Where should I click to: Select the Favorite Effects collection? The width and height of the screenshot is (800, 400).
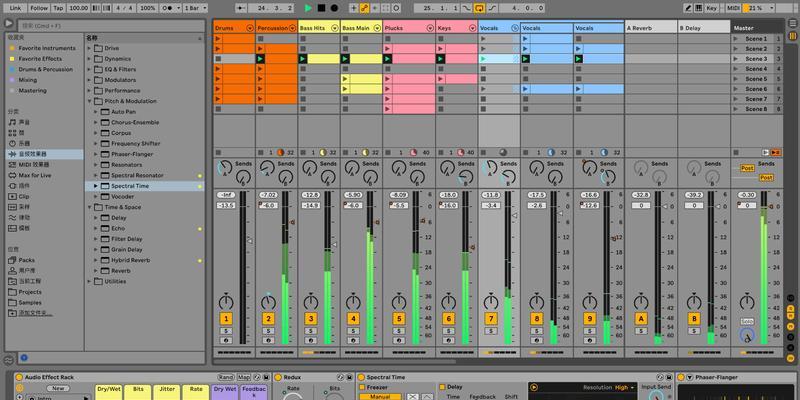[x=40, y=59]
